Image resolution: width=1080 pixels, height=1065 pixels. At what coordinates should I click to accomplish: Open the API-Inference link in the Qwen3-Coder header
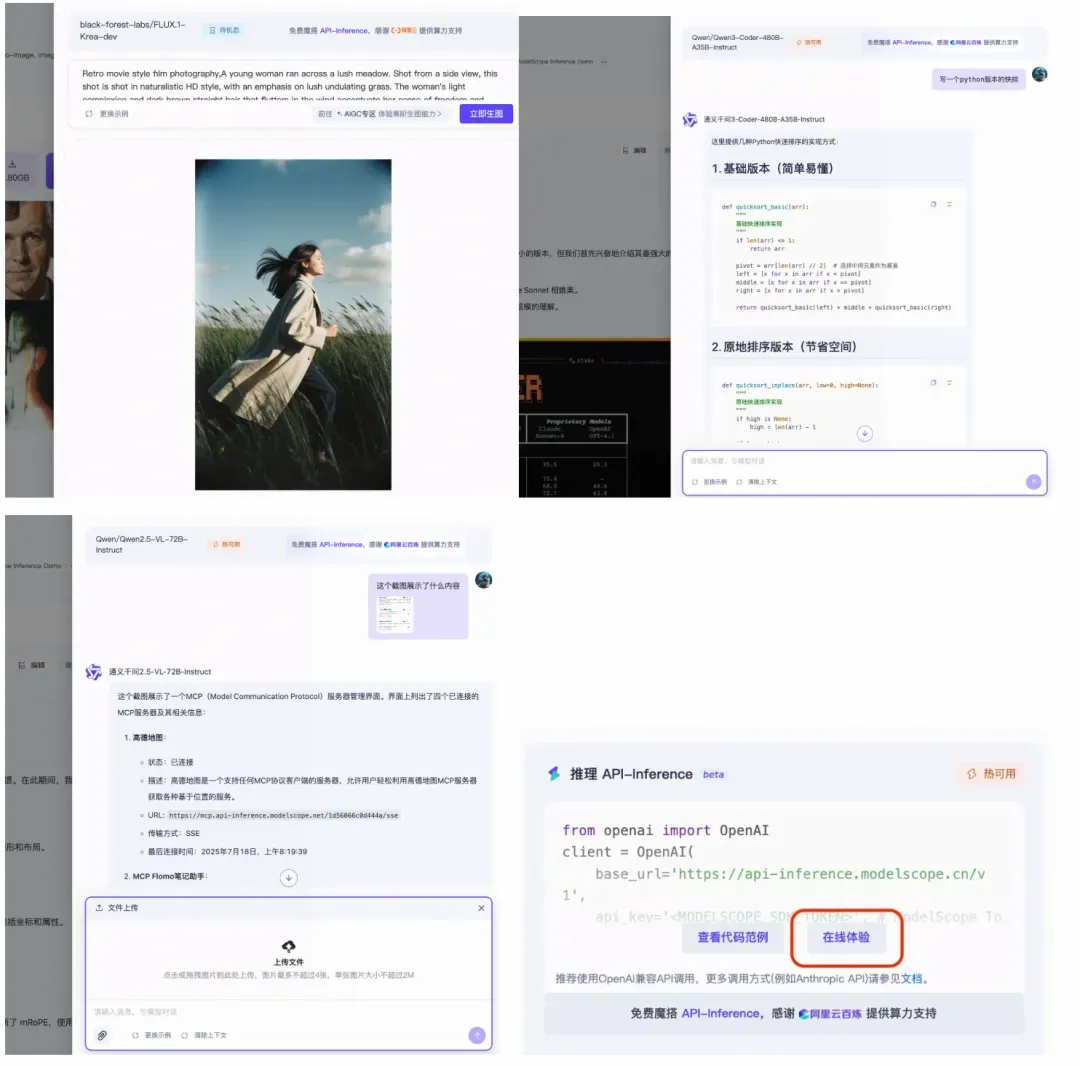(911, 43)
